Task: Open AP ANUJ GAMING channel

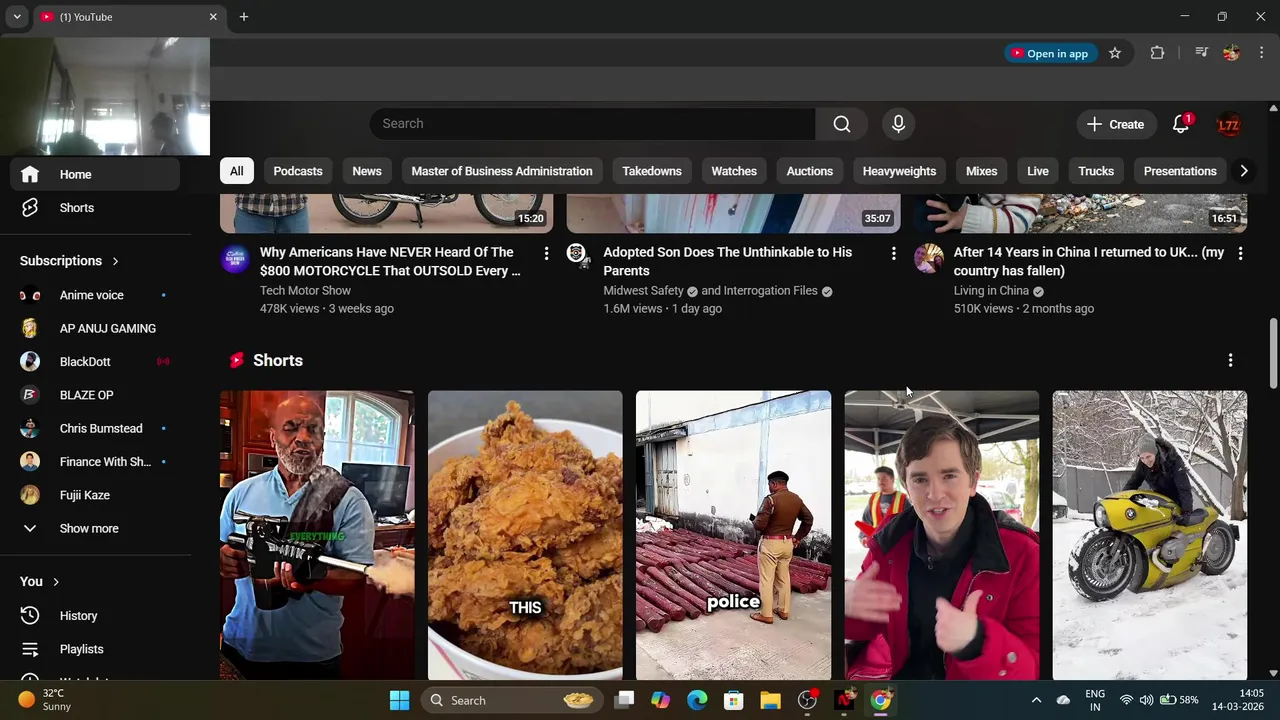Action: click(95, 328)
